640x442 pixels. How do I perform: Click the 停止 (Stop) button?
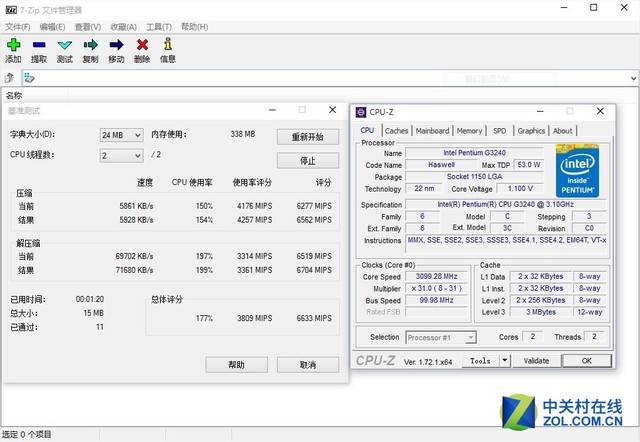308,161
